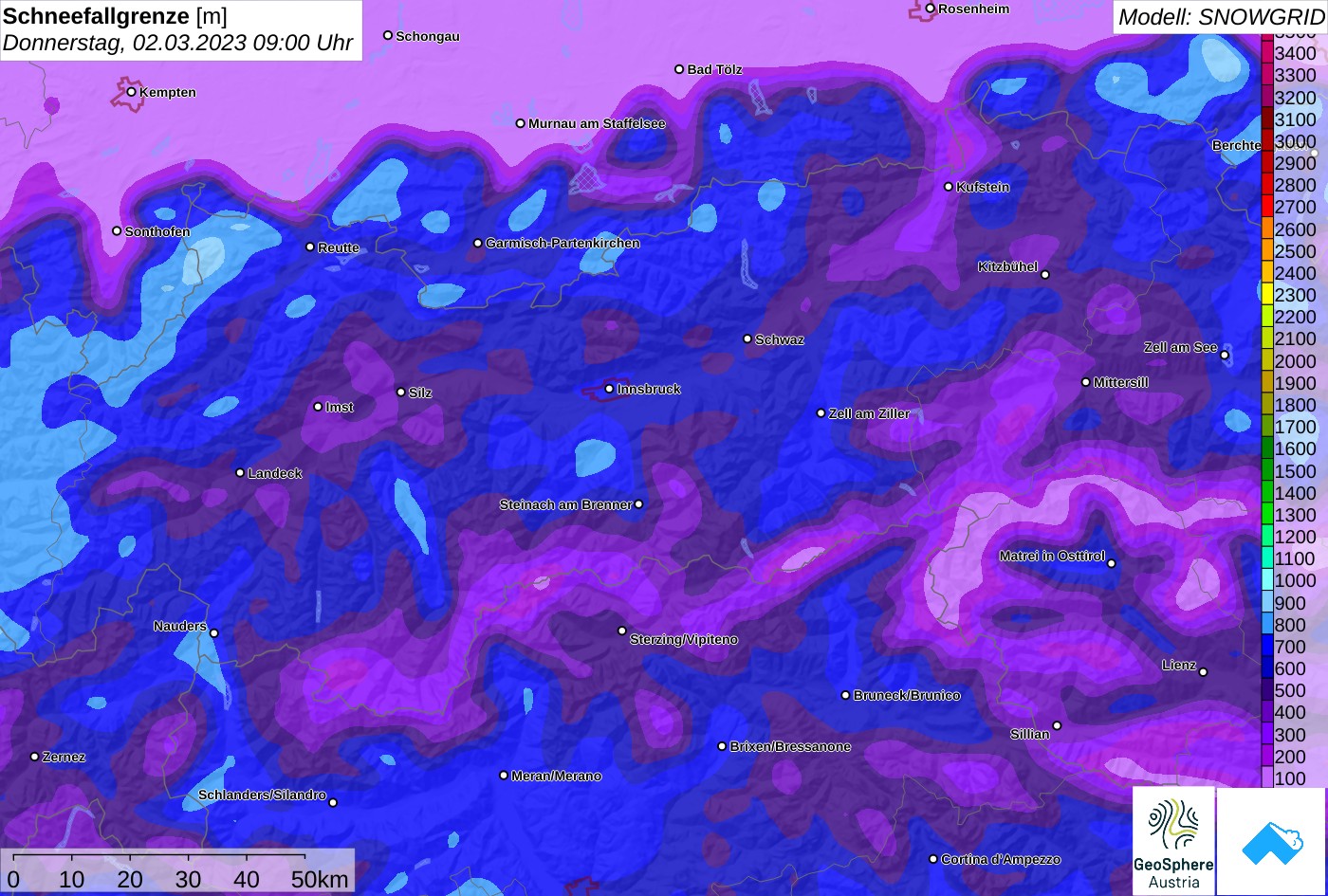Click the Sterzing/Vipiteno label

click(684, 639)
